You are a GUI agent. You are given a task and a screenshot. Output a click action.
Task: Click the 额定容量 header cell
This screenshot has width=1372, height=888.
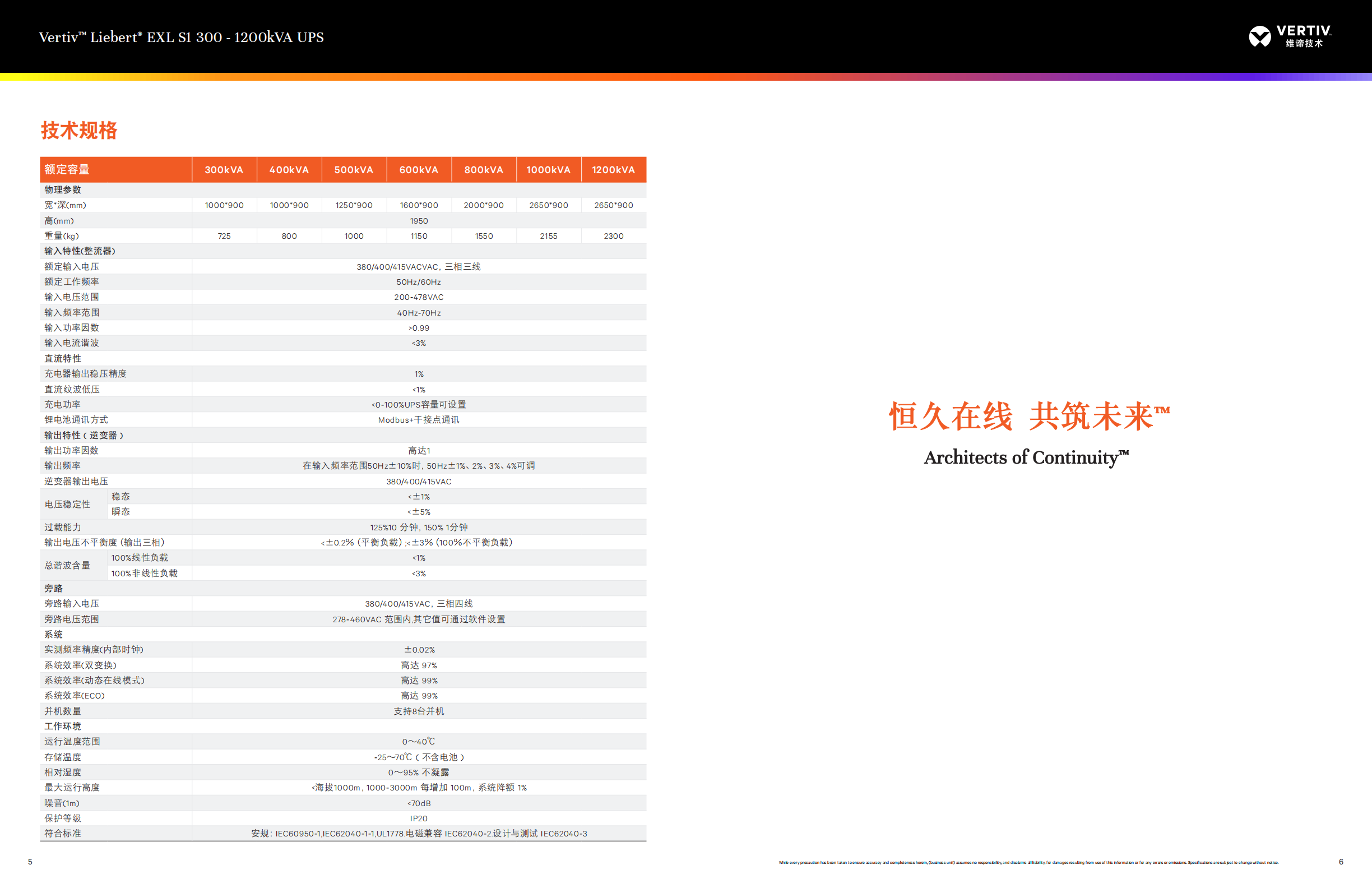point(116,169)
